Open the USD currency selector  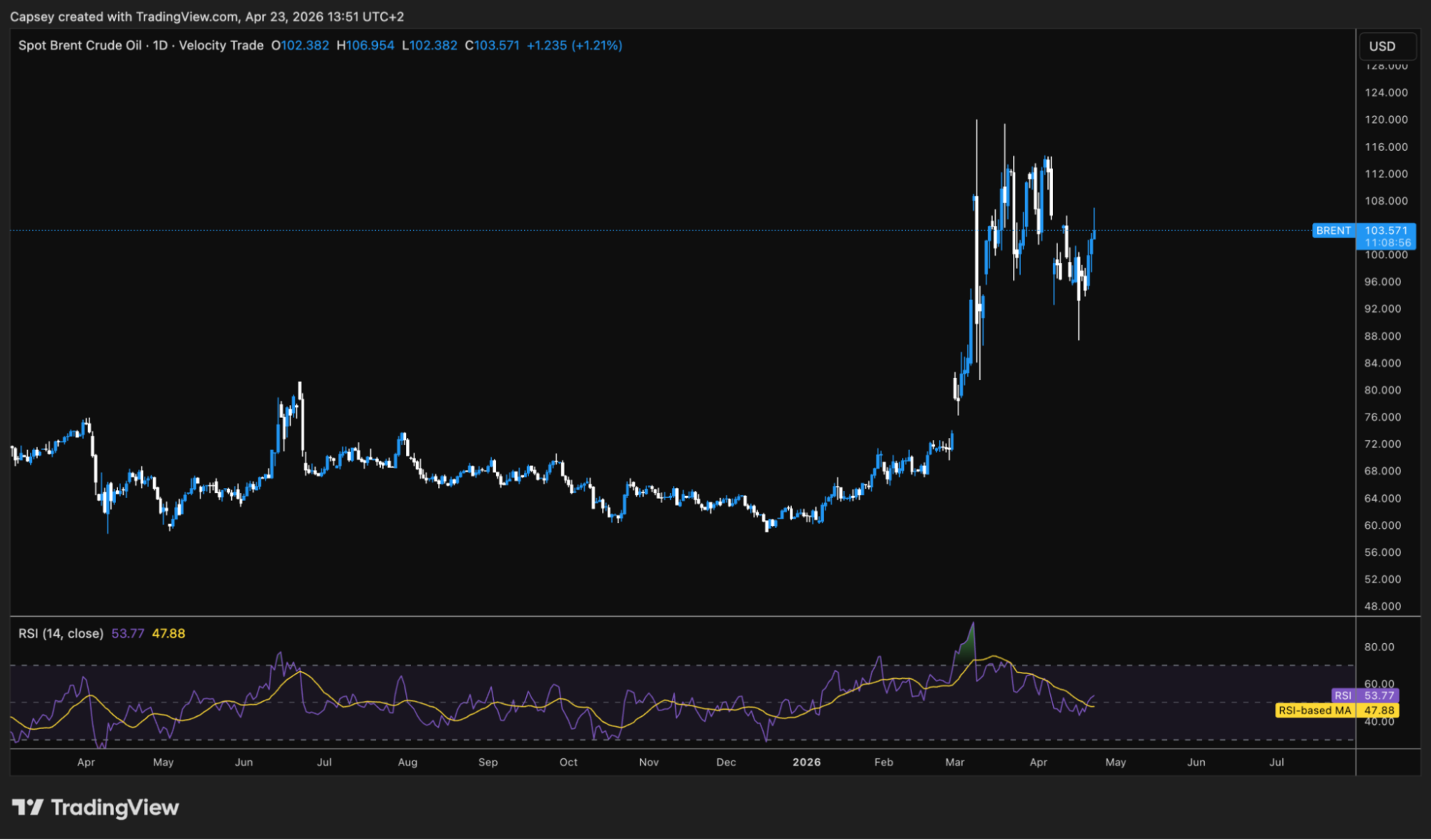pyautogui.click(x=1382, y=46)
